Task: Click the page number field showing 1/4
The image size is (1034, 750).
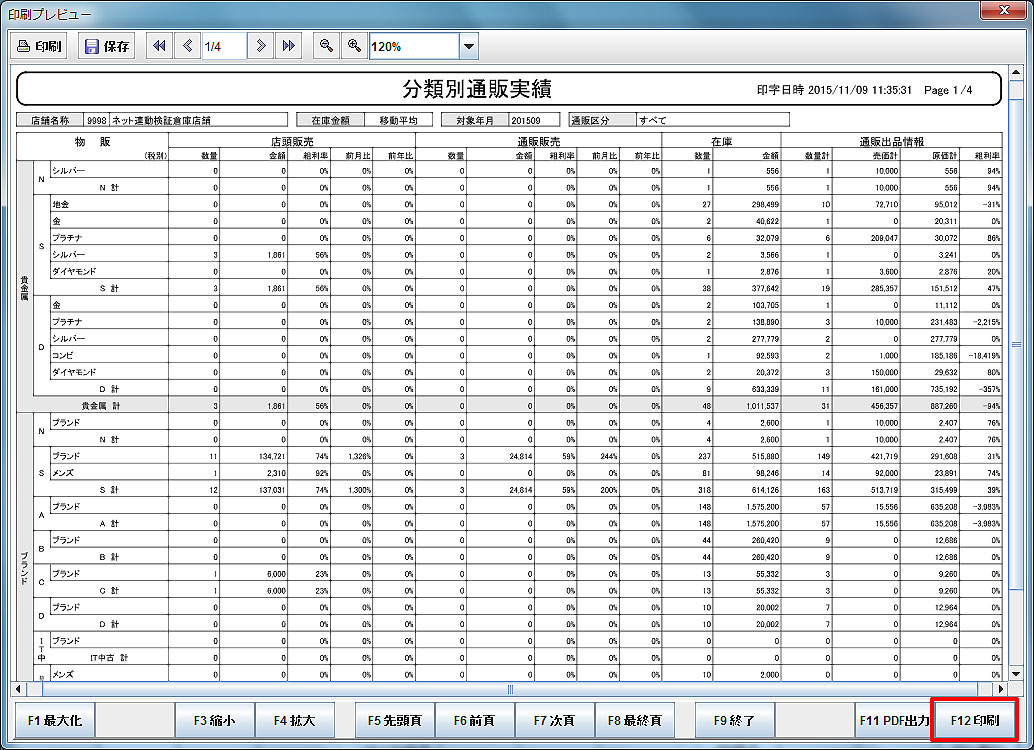Action: pos(224,46)
